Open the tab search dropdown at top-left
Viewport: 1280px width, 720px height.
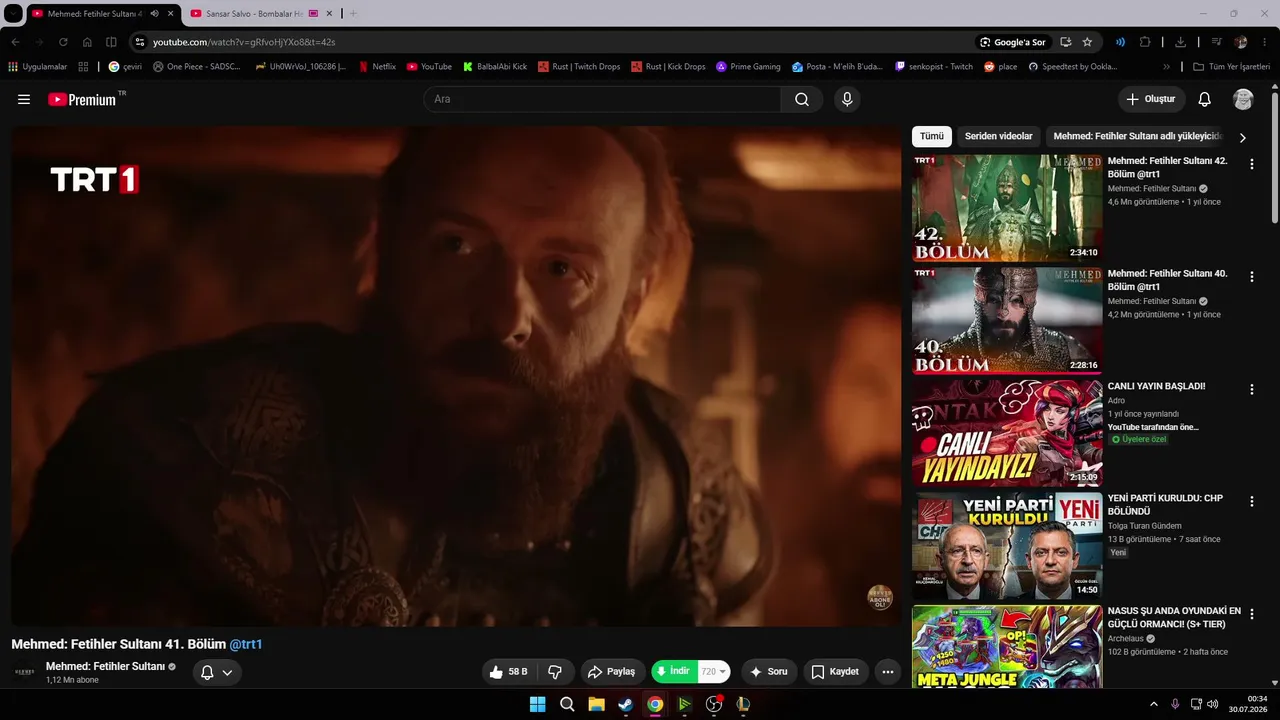tap(13, 14)
